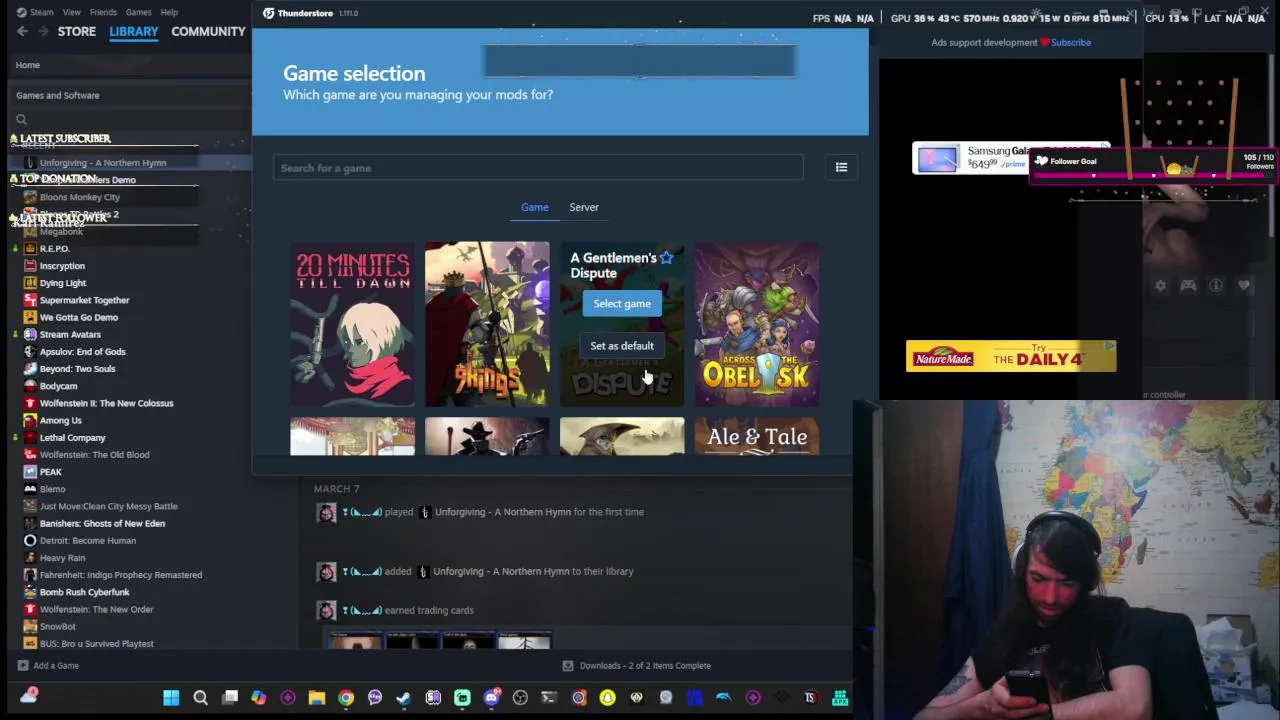Open Windows taskbar search
The width and height of the screenshot is (1280, 720).
click(200, 697)
